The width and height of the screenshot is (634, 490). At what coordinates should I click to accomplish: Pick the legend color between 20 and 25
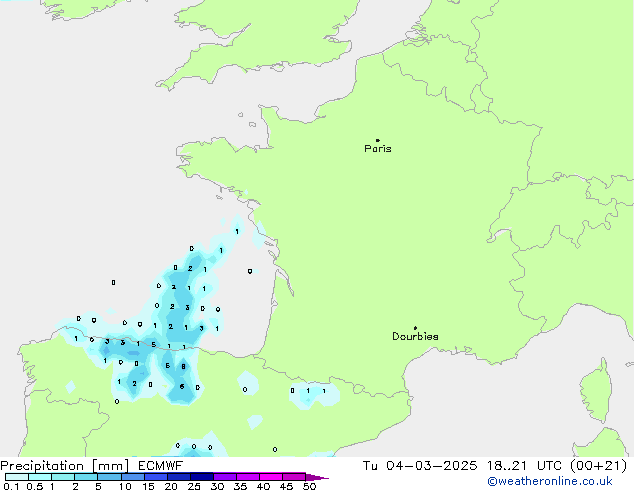(180, 477)
